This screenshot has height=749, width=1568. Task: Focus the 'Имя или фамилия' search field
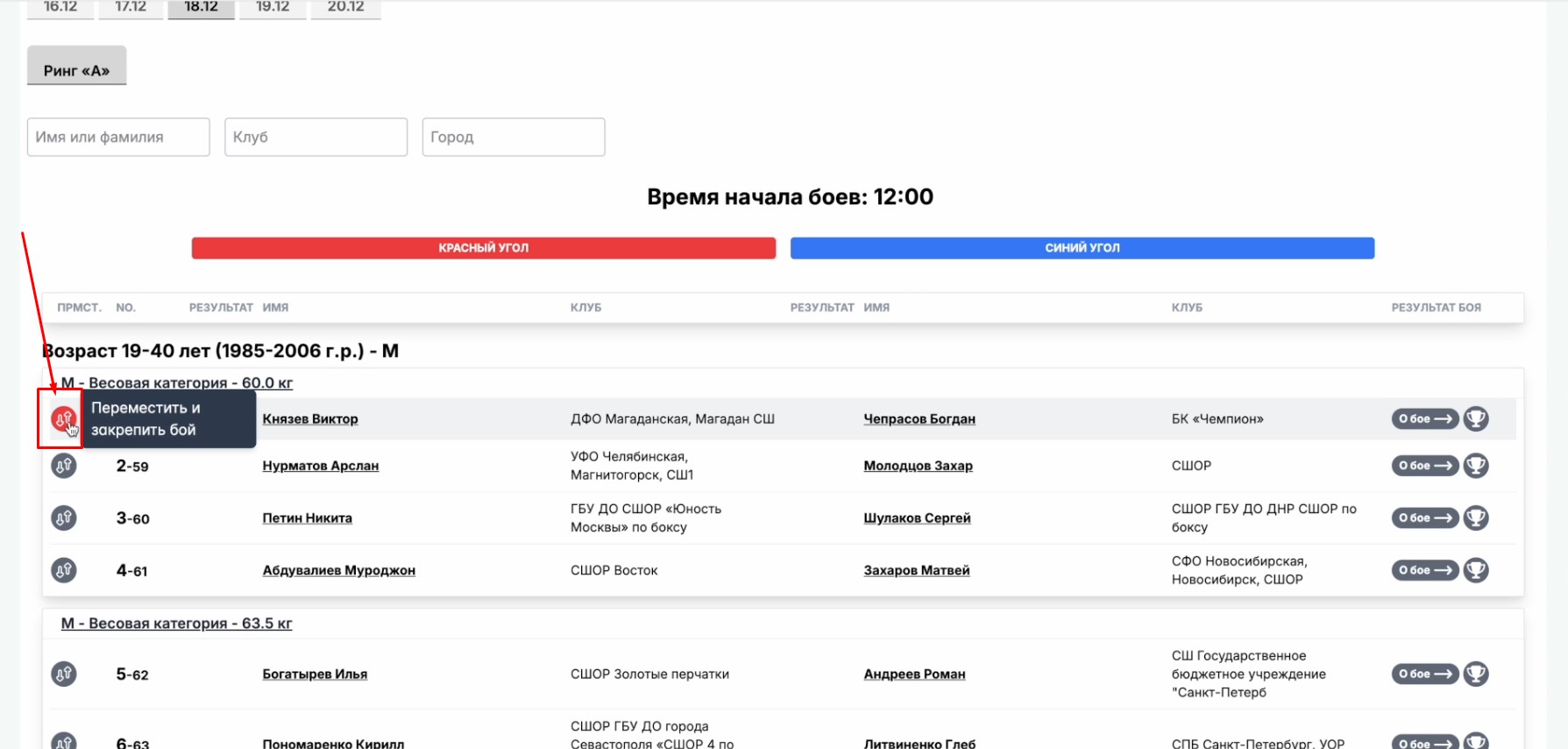click(x=118, y=137)
